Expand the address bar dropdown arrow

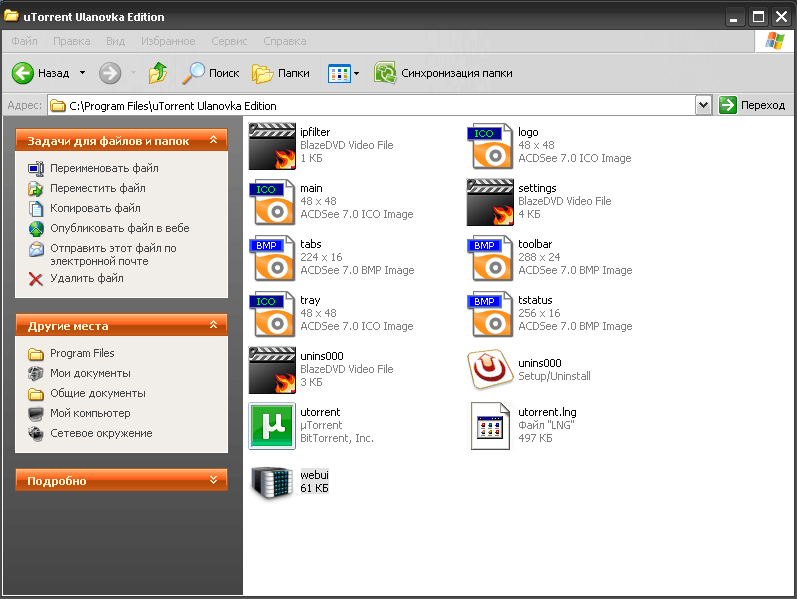[702, 105]
